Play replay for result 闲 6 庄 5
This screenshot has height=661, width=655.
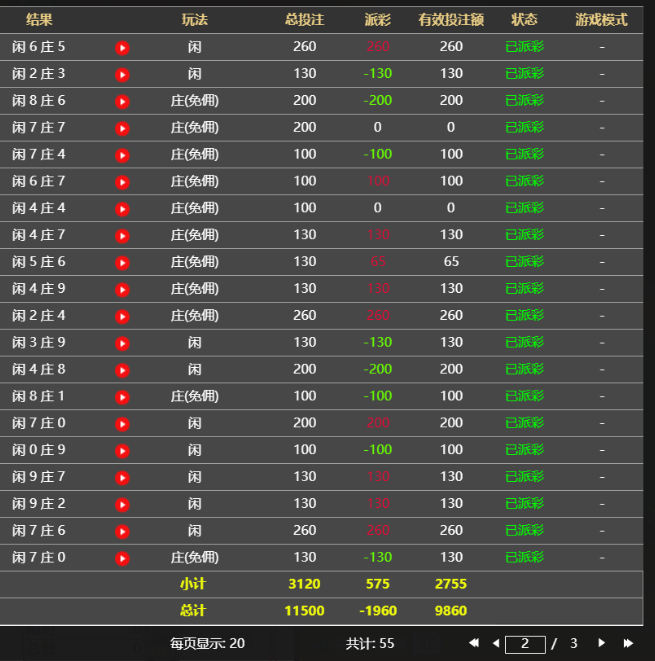[122, 47]
